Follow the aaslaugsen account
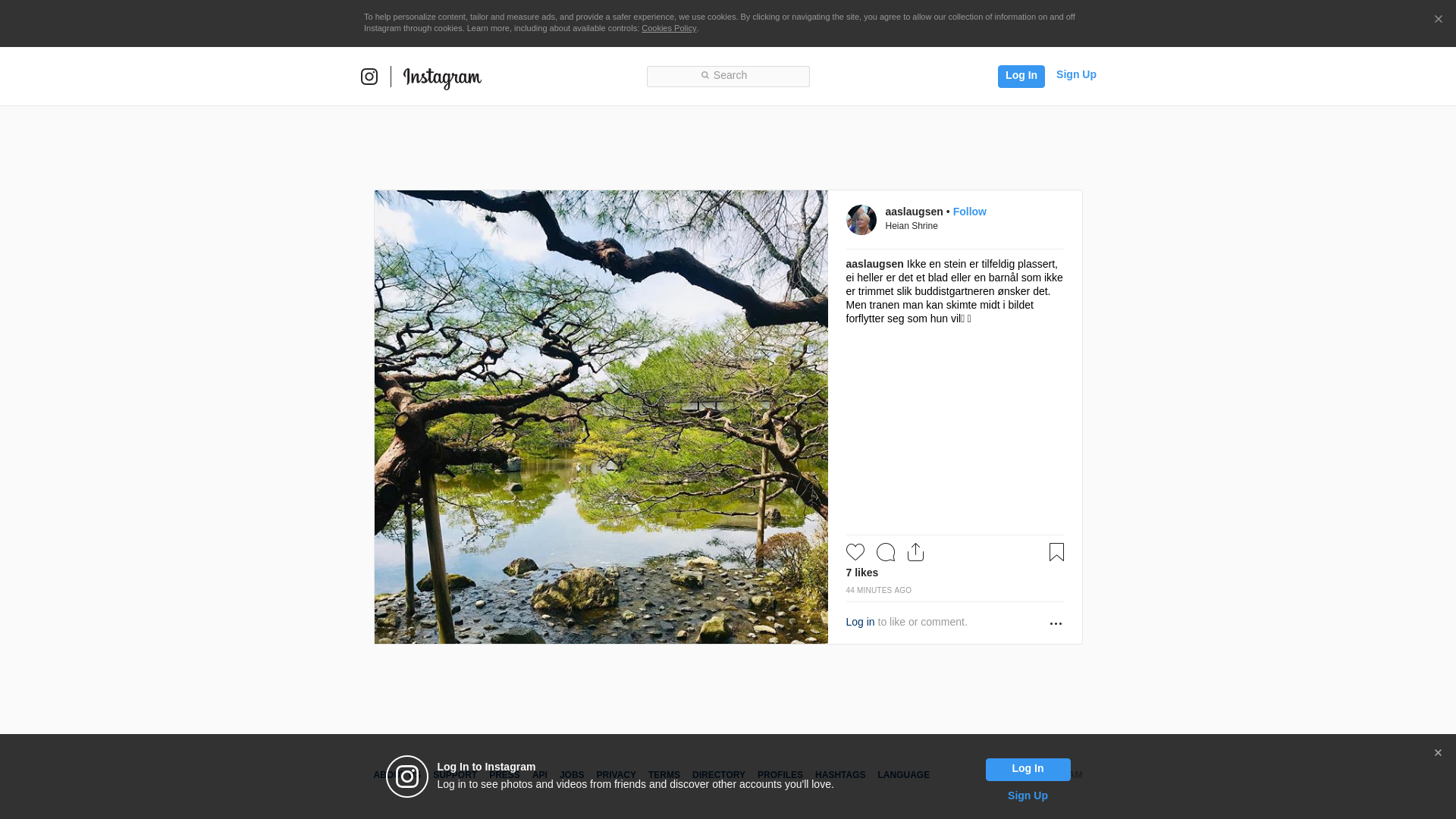 [969, 212]
